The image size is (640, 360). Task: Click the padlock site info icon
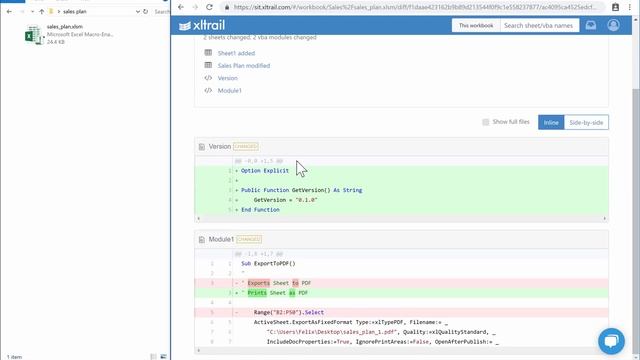tap(227, 7)
